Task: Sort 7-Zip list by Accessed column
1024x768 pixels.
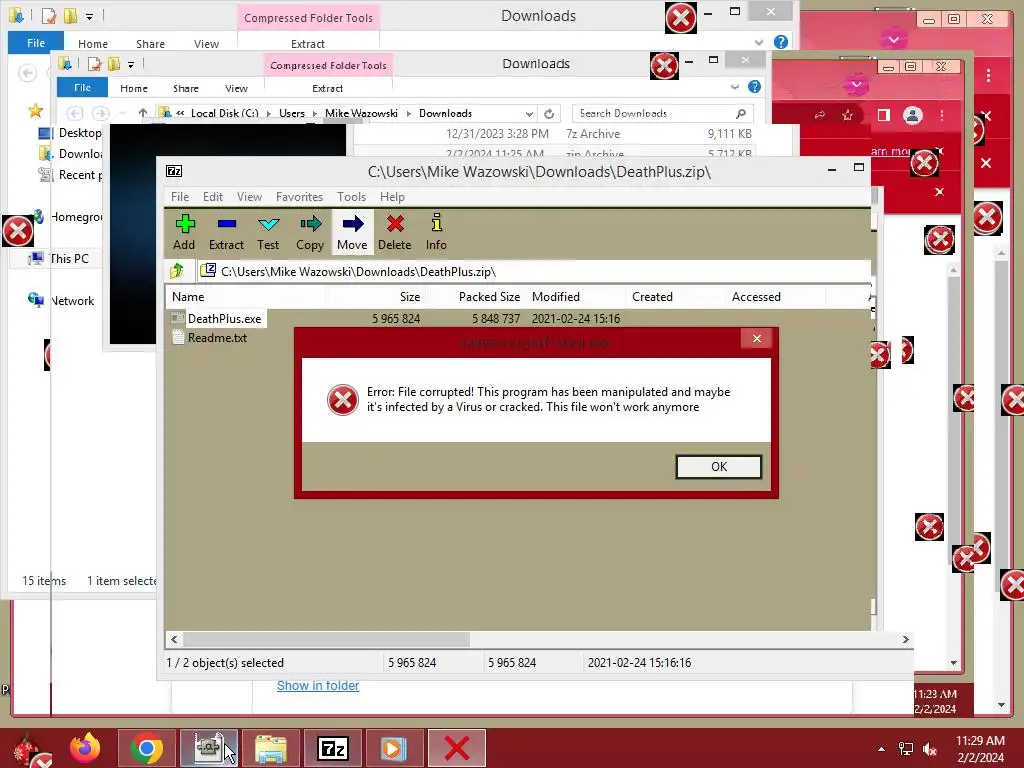Action: (x=775, y=296)
